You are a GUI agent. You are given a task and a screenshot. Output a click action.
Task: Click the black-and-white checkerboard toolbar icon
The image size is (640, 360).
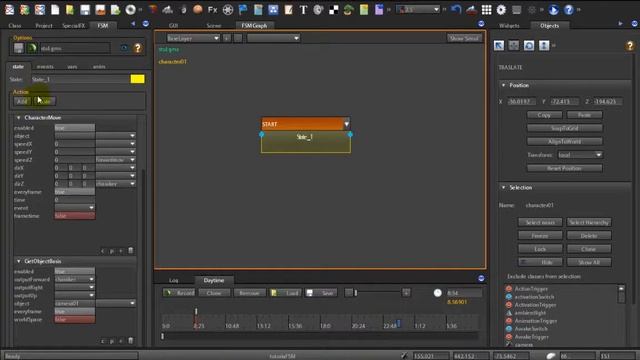333,9
